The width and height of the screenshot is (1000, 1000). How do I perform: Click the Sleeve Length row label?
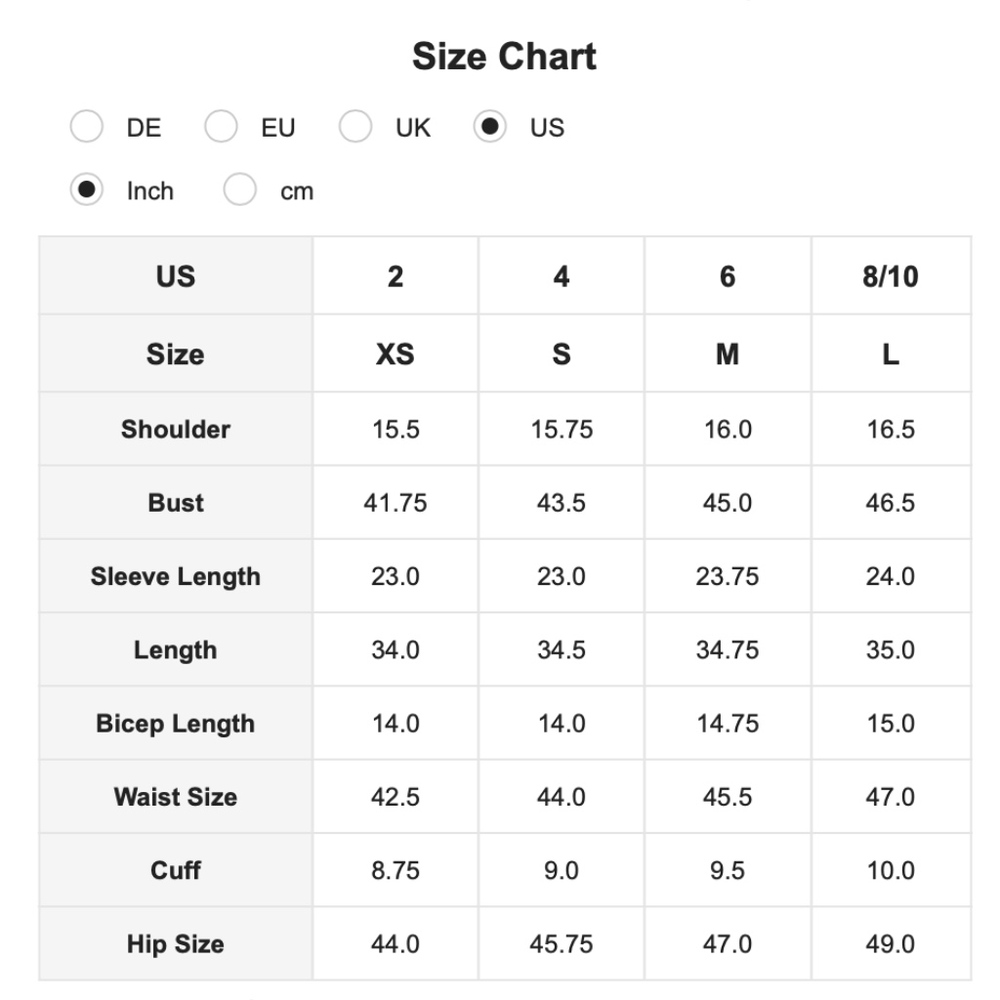pyautogui.click(x=176, y=576)
